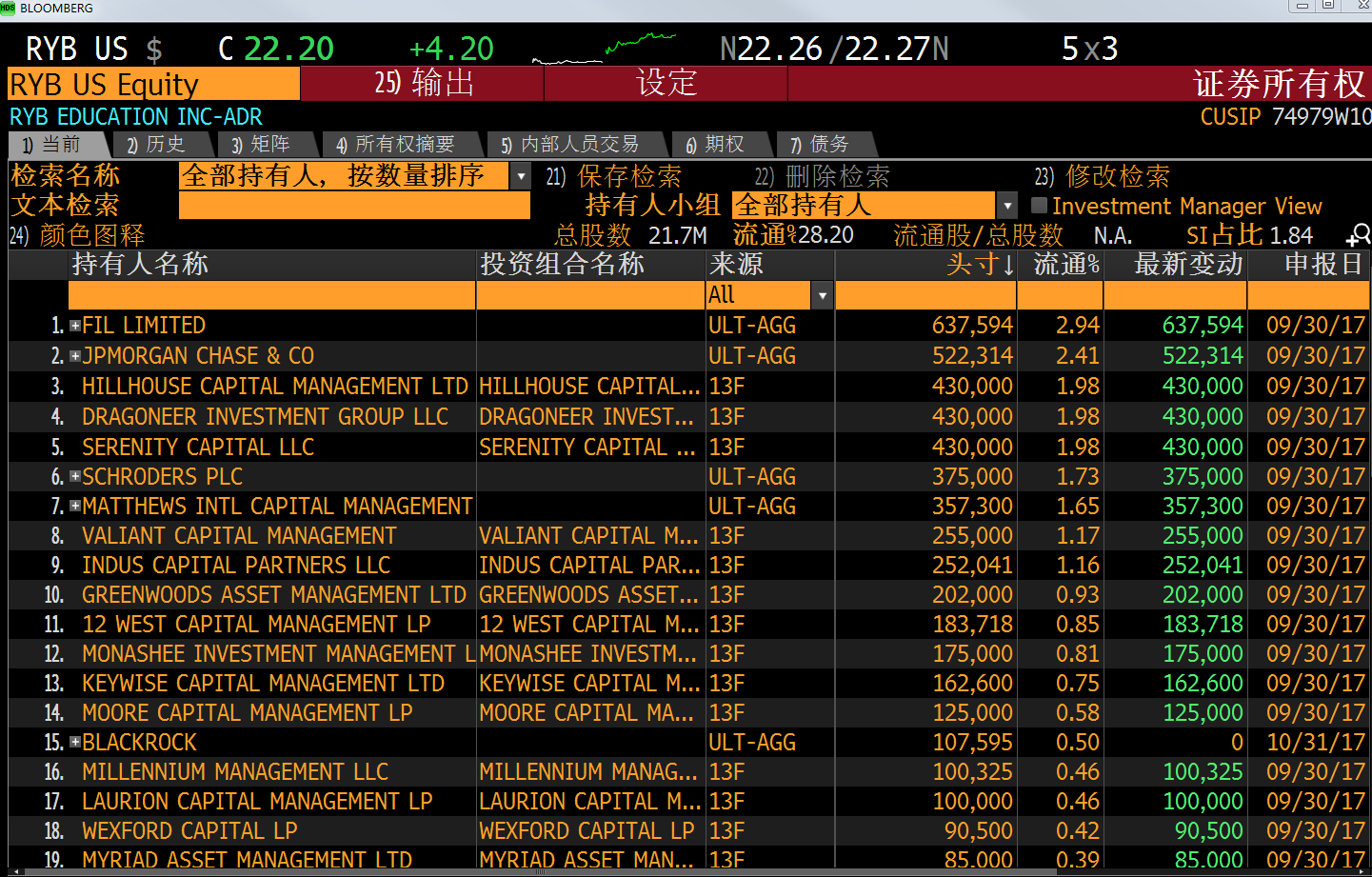Click the 头寸 filter input field
The width and height of the screenshot is (1372, 877).
coord(925,295)
